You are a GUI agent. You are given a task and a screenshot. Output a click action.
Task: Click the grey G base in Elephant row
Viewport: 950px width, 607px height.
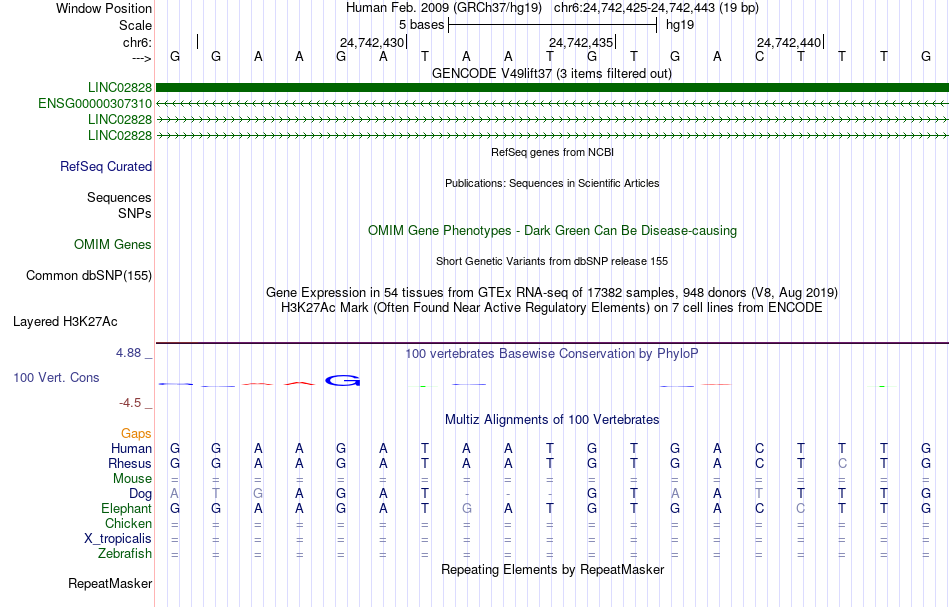coord(467,509)
